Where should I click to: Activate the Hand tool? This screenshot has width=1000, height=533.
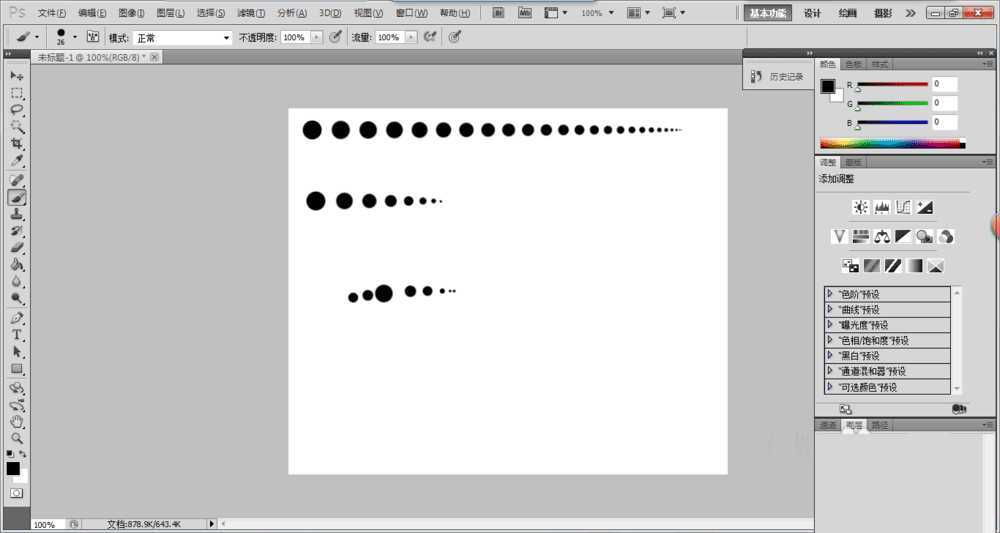coord(17,421)
